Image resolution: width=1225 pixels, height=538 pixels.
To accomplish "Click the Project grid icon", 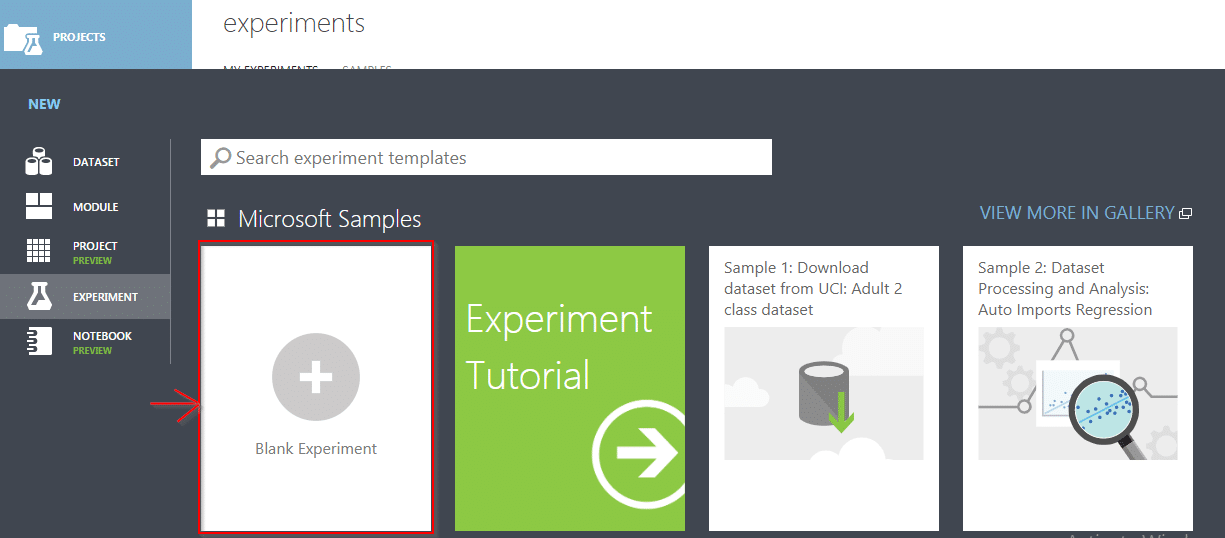I will (39, 251).
